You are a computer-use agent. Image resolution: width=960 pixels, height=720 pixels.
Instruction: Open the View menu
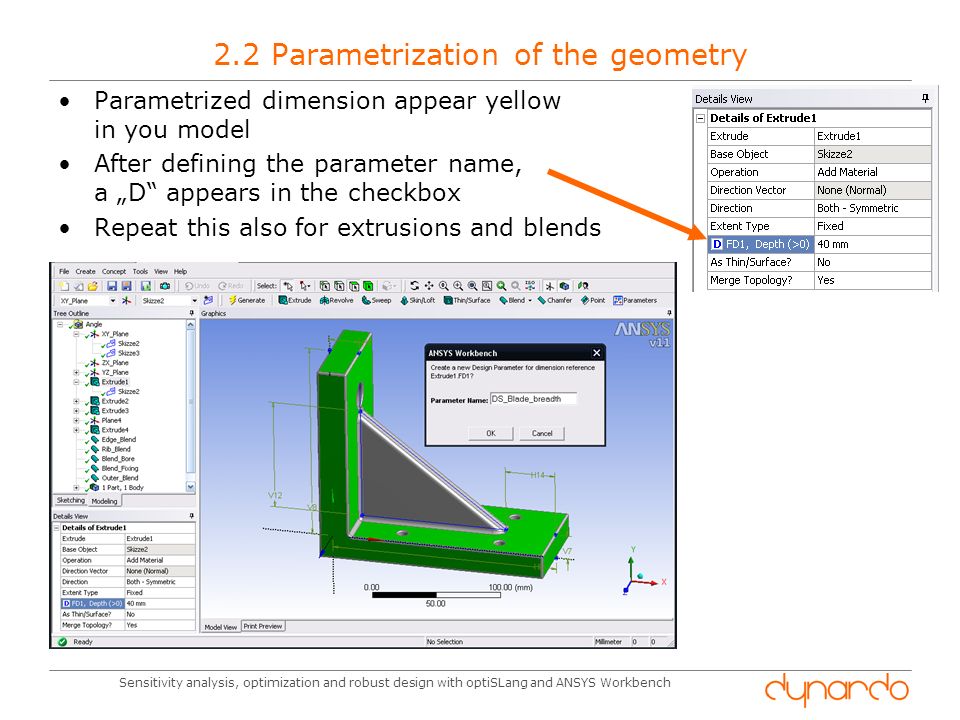tap(161, 272)
